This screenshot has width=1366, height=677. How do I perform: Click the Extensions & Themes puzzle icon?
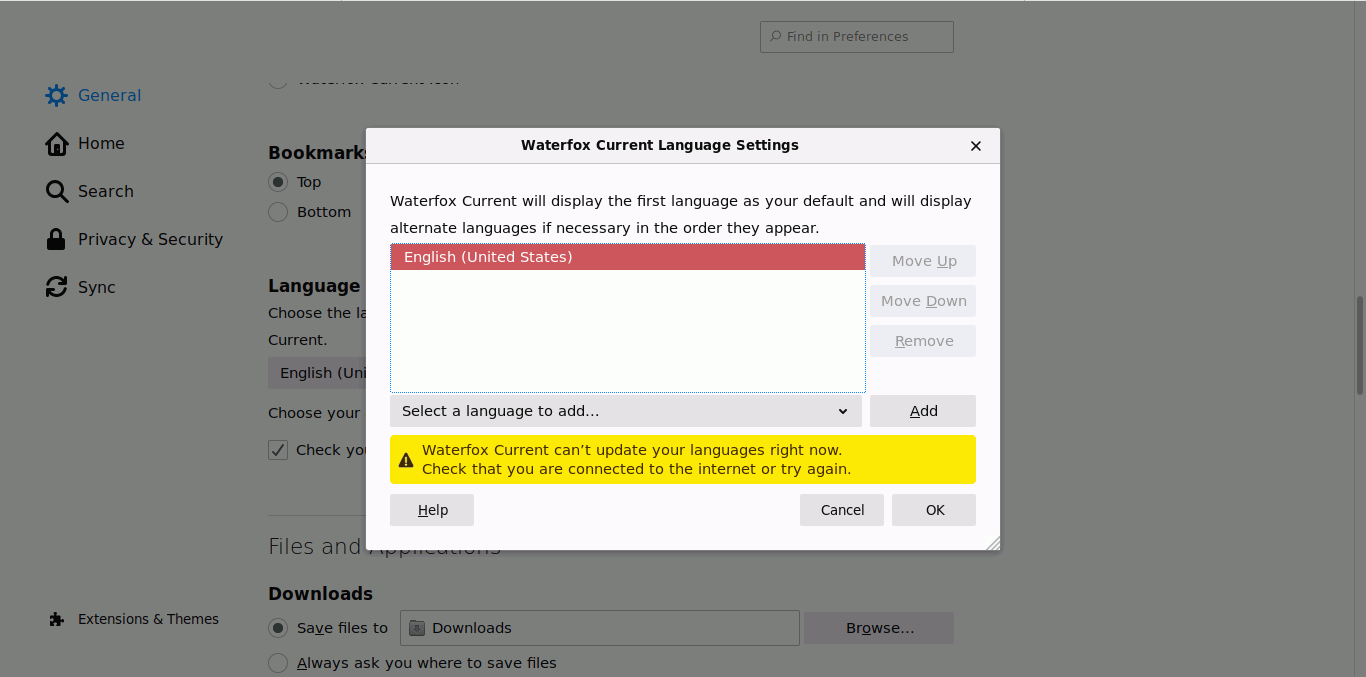coord(57,620)
